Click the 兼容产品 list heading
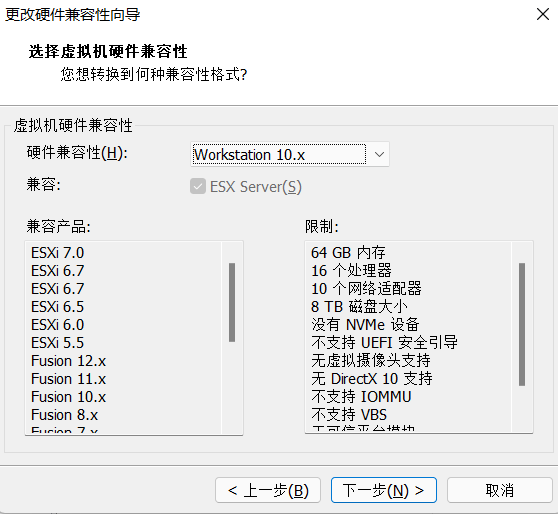This screenshot has width=558, height=514. click(58, 226)
